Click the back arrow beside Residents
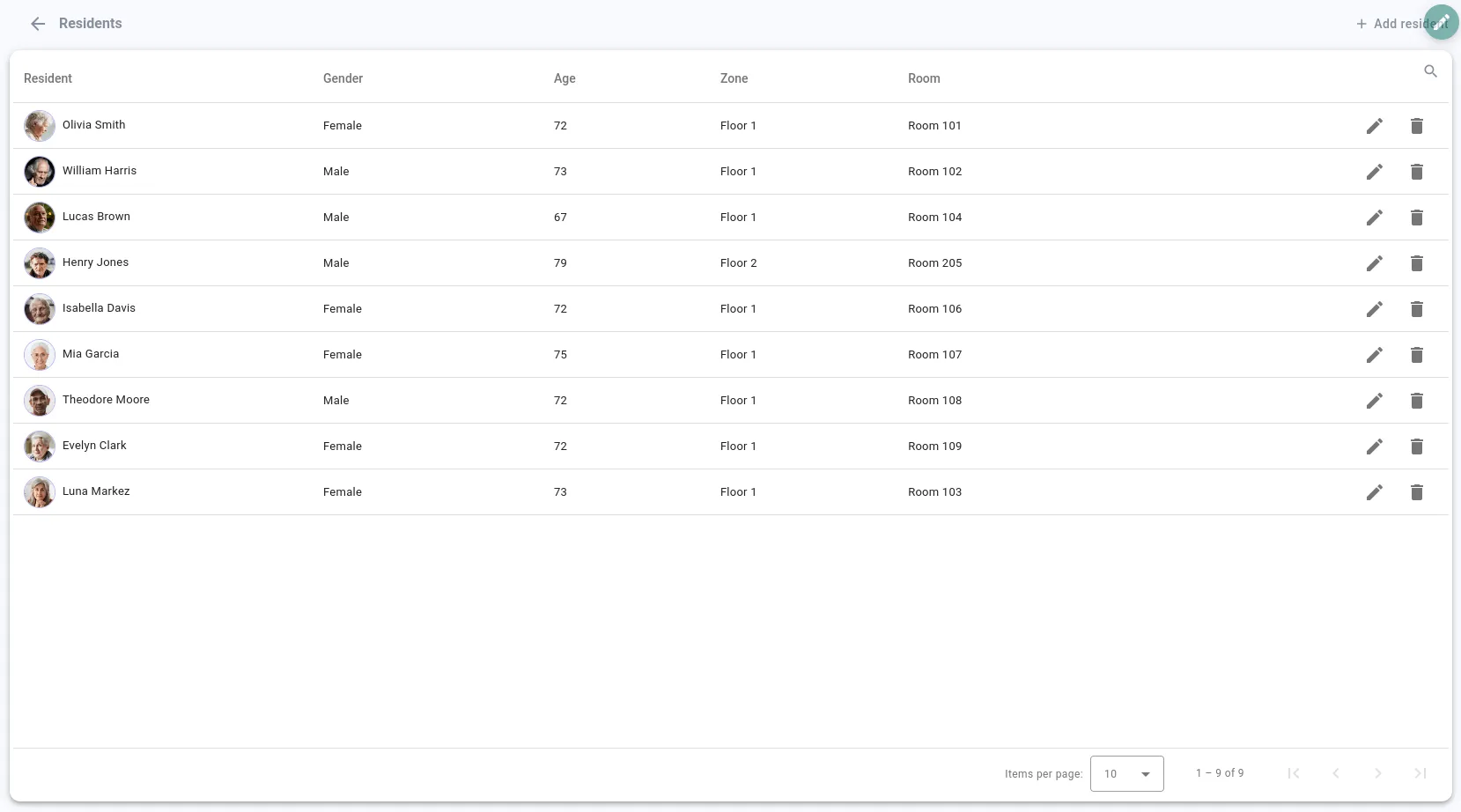This screenshot has width=1461, height=812. pyautogui.click(x=38, y=24)
